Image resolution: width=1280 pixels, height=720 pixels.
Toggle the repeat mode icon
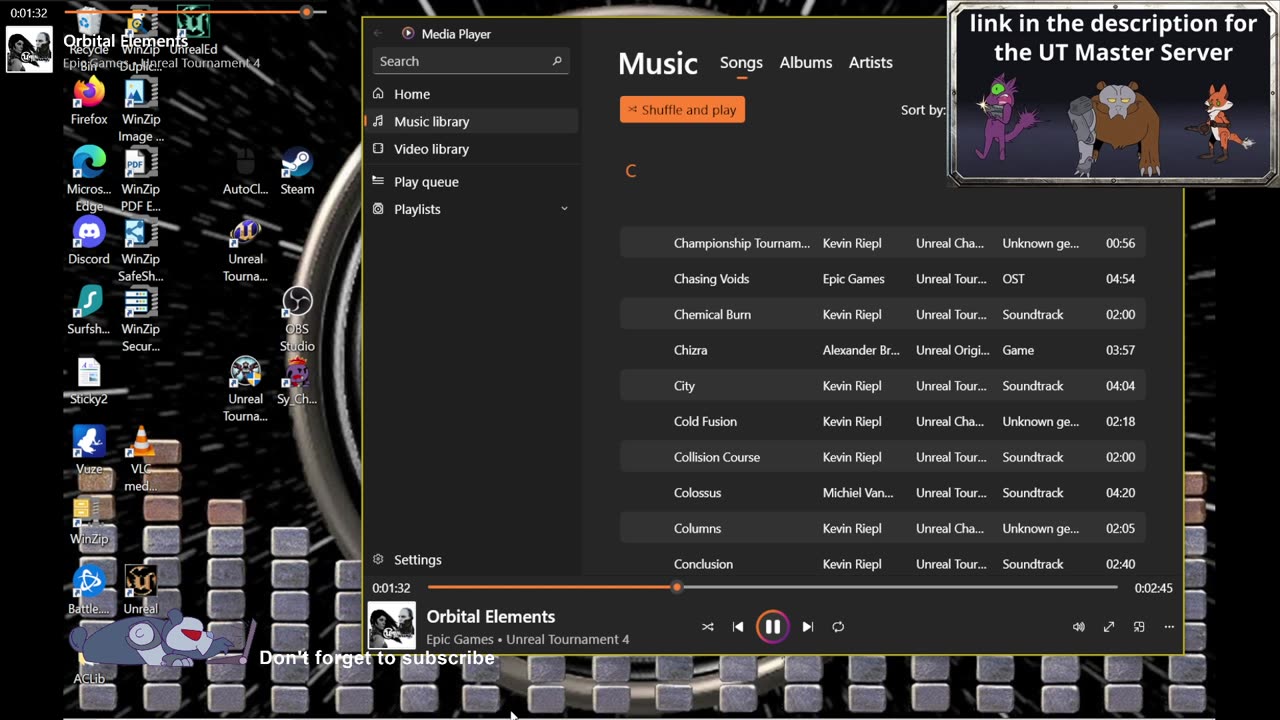pos(838,627)
